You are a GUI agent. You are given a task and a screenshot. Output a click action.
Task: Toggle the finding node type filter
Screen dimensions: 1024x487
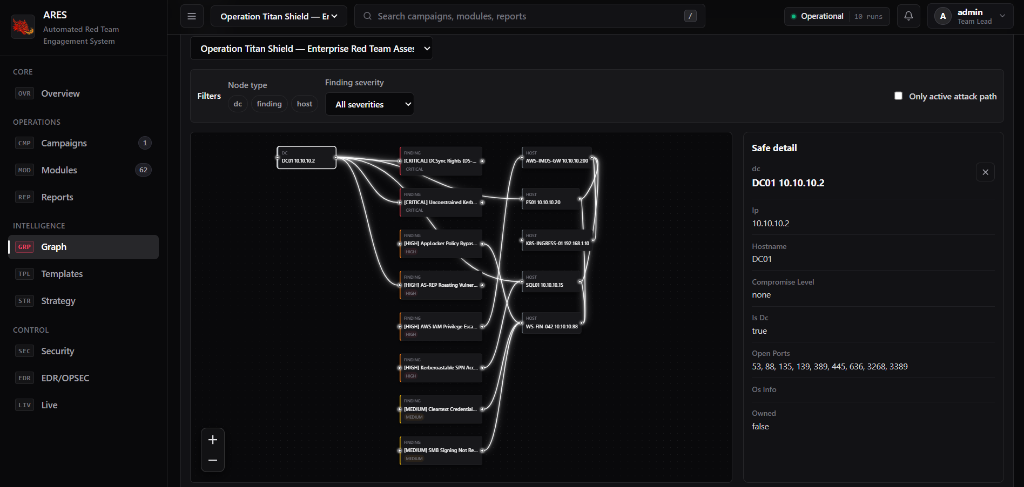[x=269, y=104]
